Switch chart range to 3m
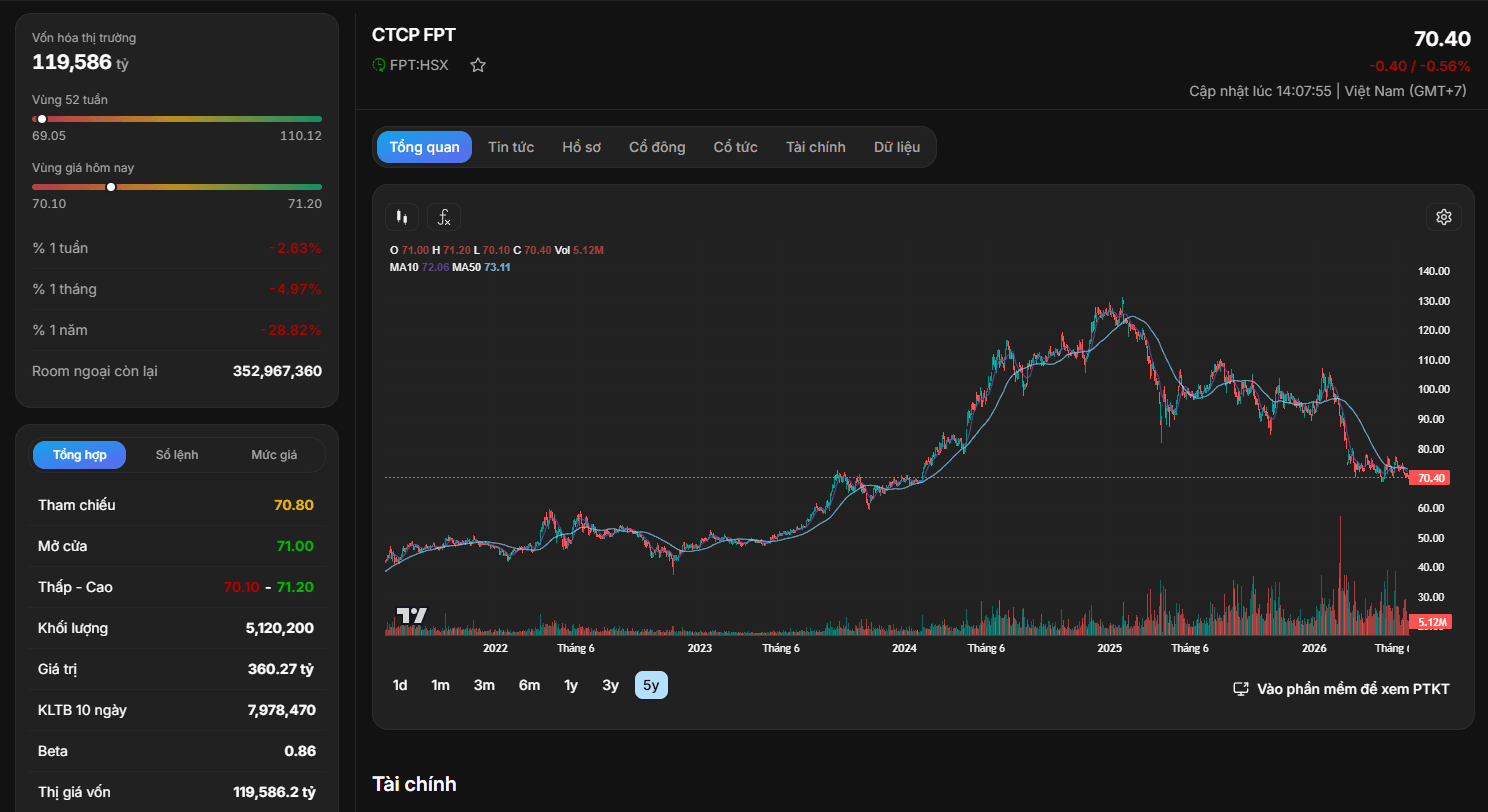 484,685
